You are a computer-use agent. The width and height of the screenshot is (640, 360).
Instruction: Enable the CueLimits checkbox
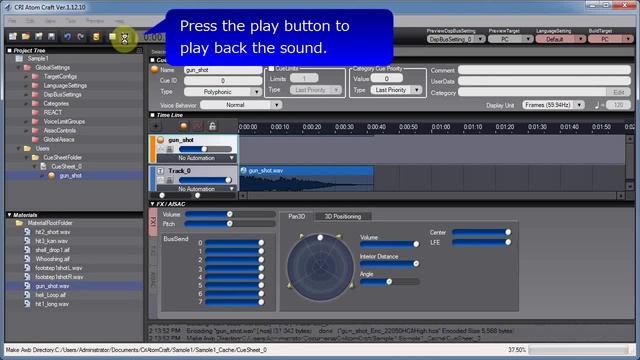[271, 69]
